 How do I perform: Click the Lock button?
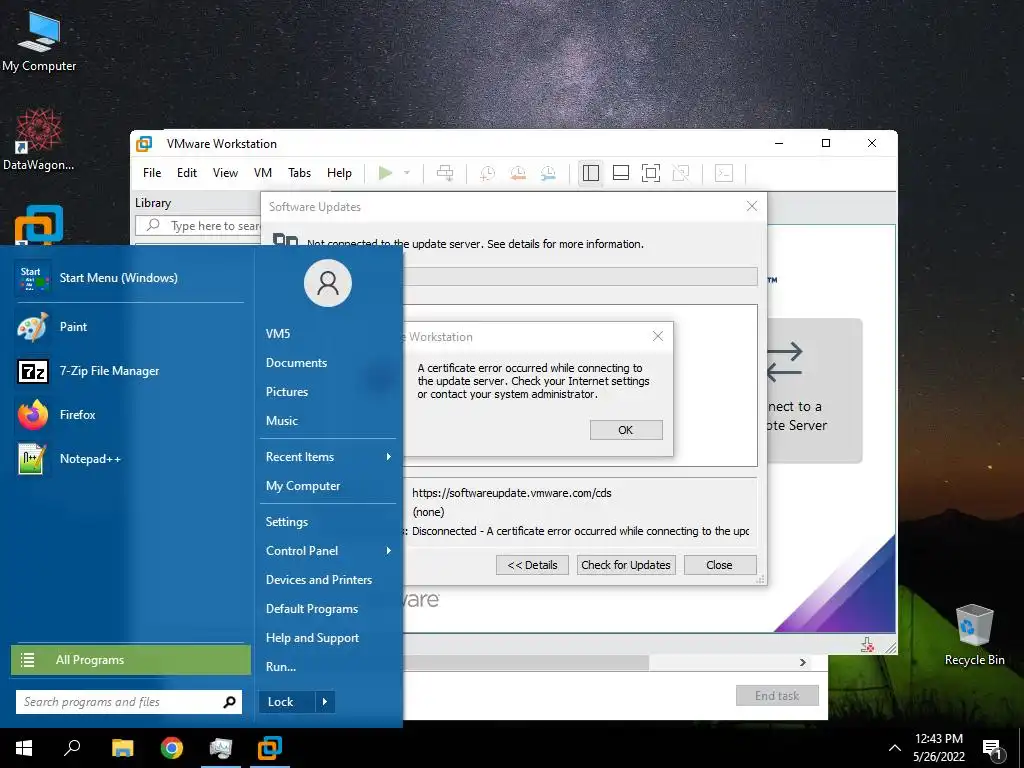[286, 702]
